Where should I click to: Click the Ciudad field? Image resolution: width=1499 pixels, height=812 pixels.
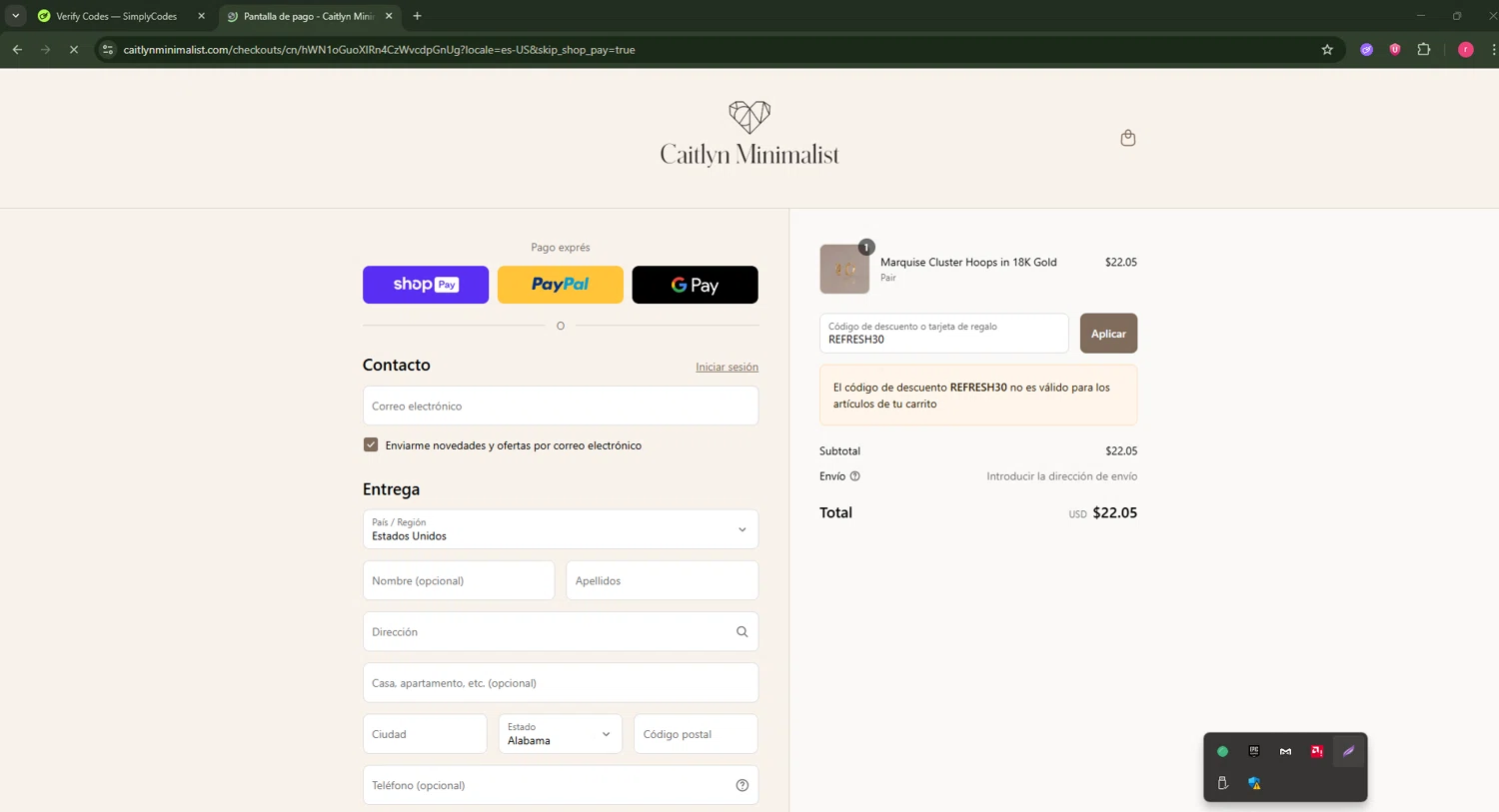click(425, 734)
